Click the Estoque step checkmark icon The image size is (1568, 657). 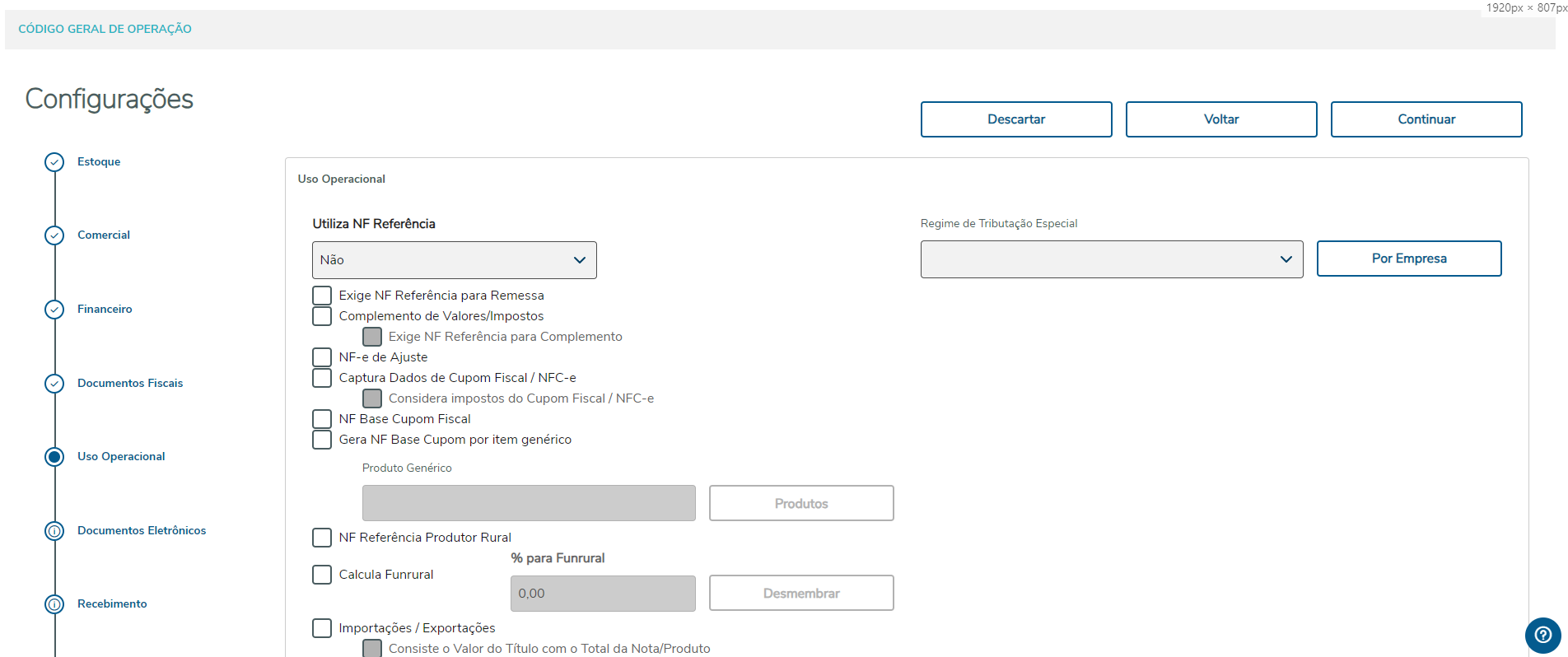[54, 162]
